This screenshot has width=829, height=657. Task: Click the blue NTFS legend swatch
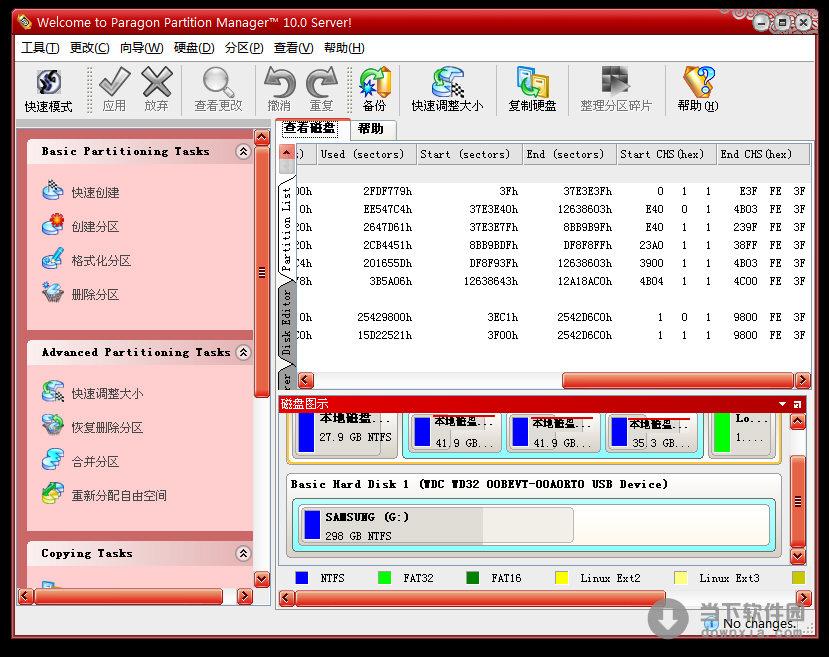pyautogui.click(x=302, y=578)
